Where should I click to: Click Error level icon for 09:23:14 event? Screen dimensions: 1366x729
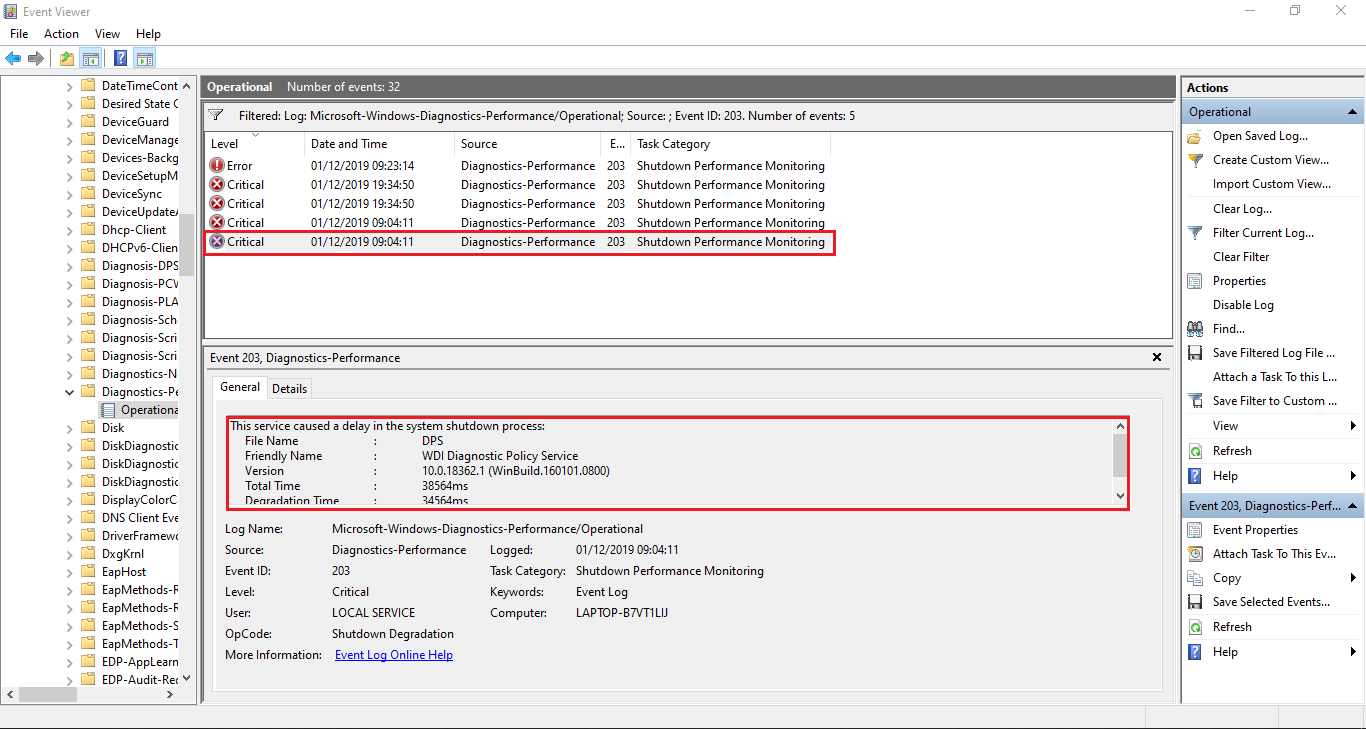tap(217, 166)
